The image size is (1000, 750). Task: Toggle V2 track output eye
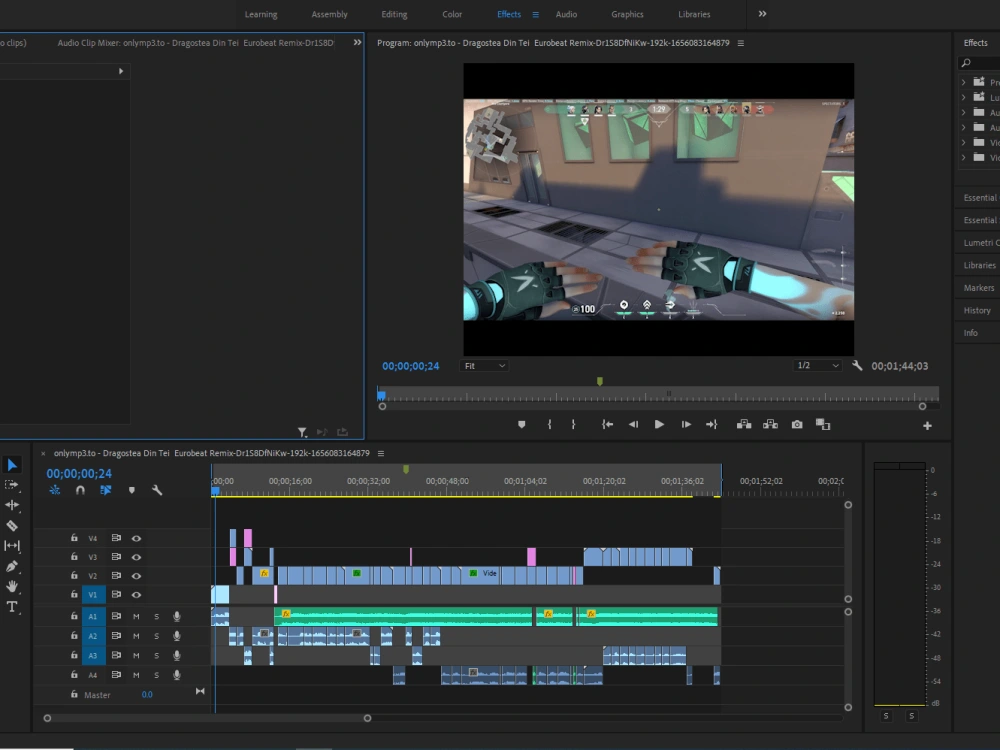(x=136, y=576)
